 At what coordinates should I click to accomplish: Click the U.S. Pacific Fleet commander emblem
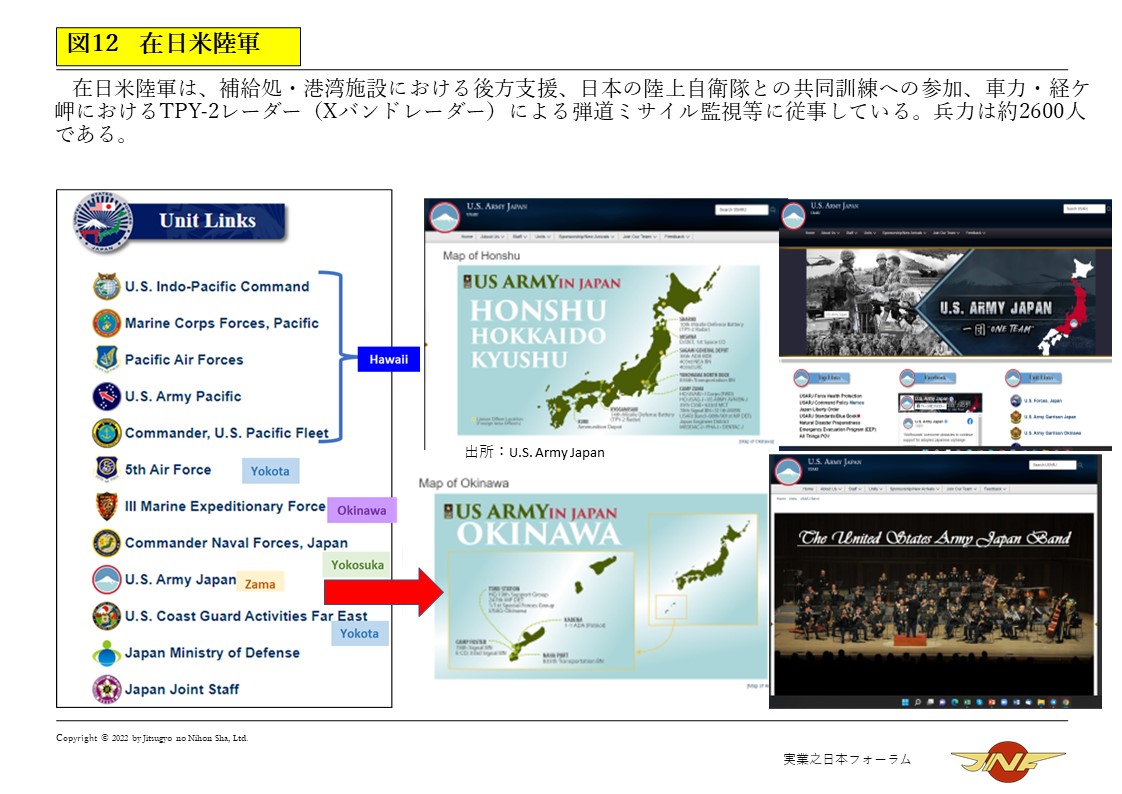tap(106, 432)
